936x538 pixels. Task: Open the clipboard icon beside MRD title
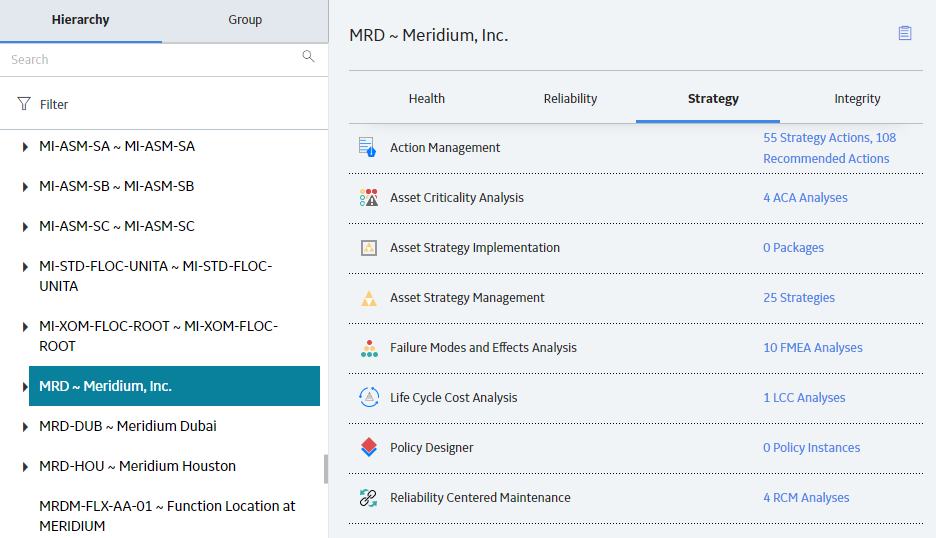click(x=905, y=33)
